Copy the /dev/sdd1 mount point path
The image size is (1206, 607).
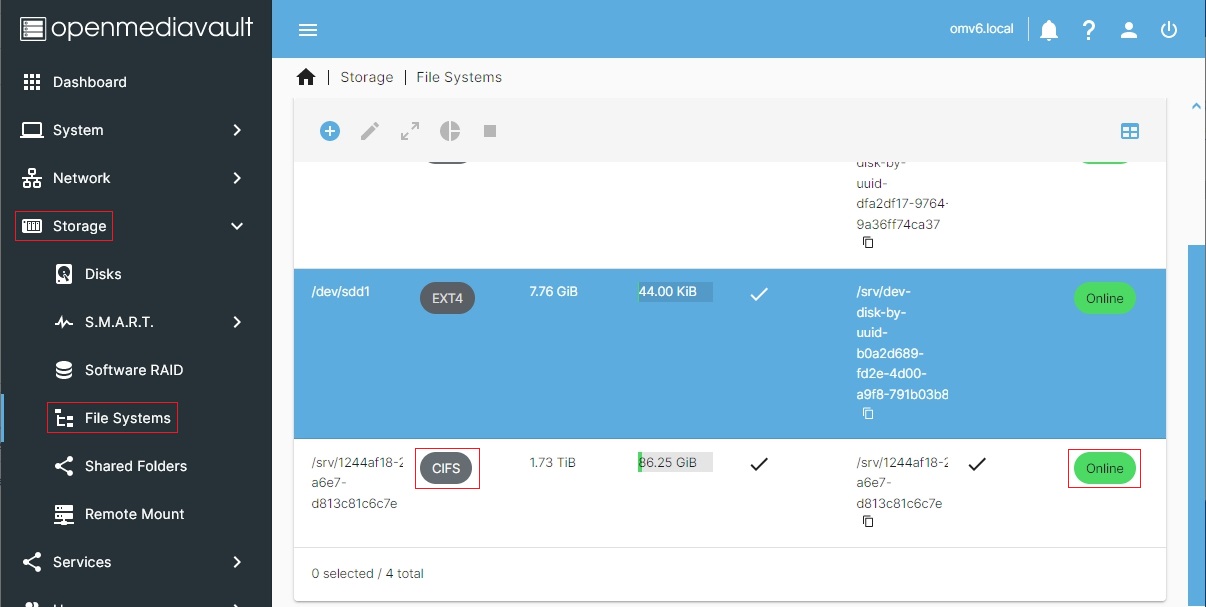868,413
